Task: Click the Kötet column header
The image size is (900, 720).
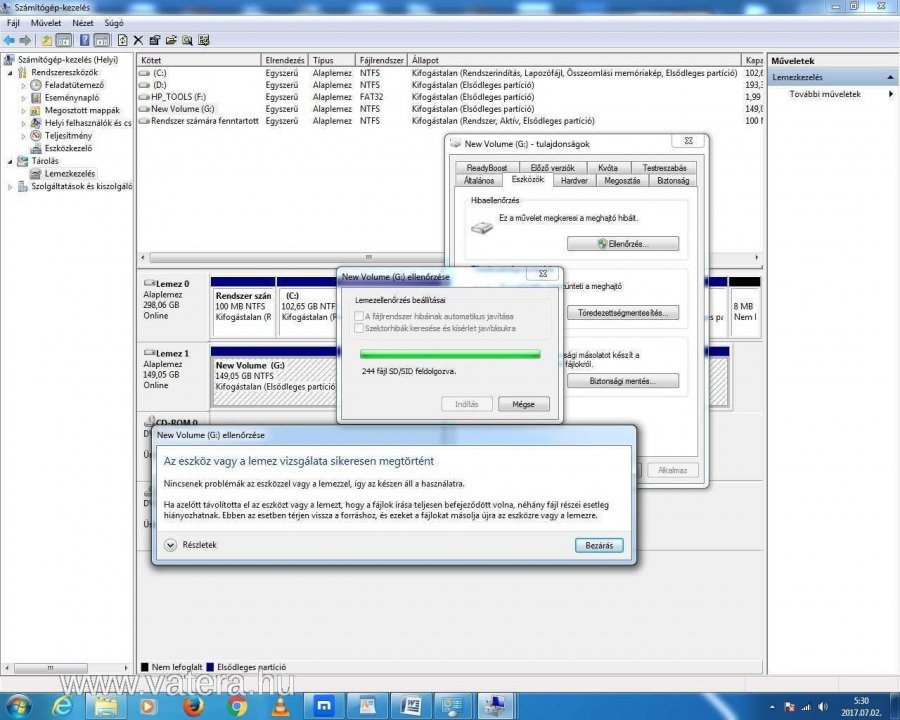Action: [x=199, y=60]
